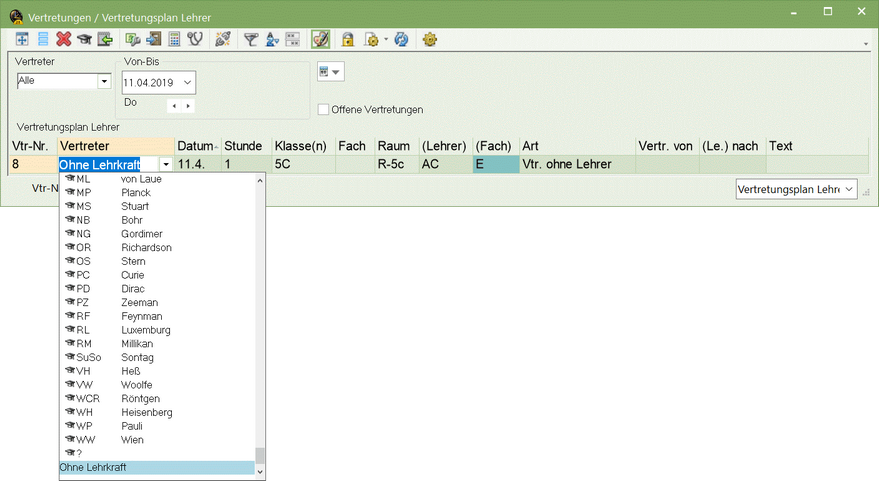Select Ohne Lehrkraft at list bottom
The width and height of the screenshot is (879, 481).
pyautogui.click(x=157, y=468)
